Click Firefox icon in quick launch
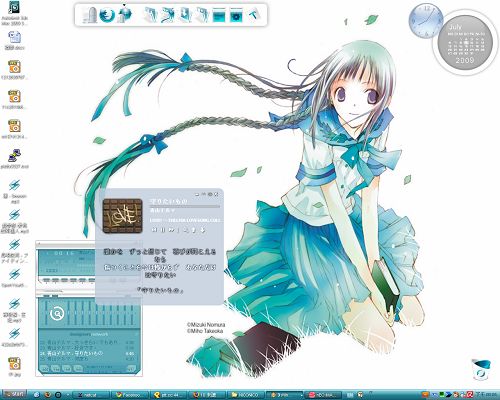500x400 pixels. (x=47, y=395)
